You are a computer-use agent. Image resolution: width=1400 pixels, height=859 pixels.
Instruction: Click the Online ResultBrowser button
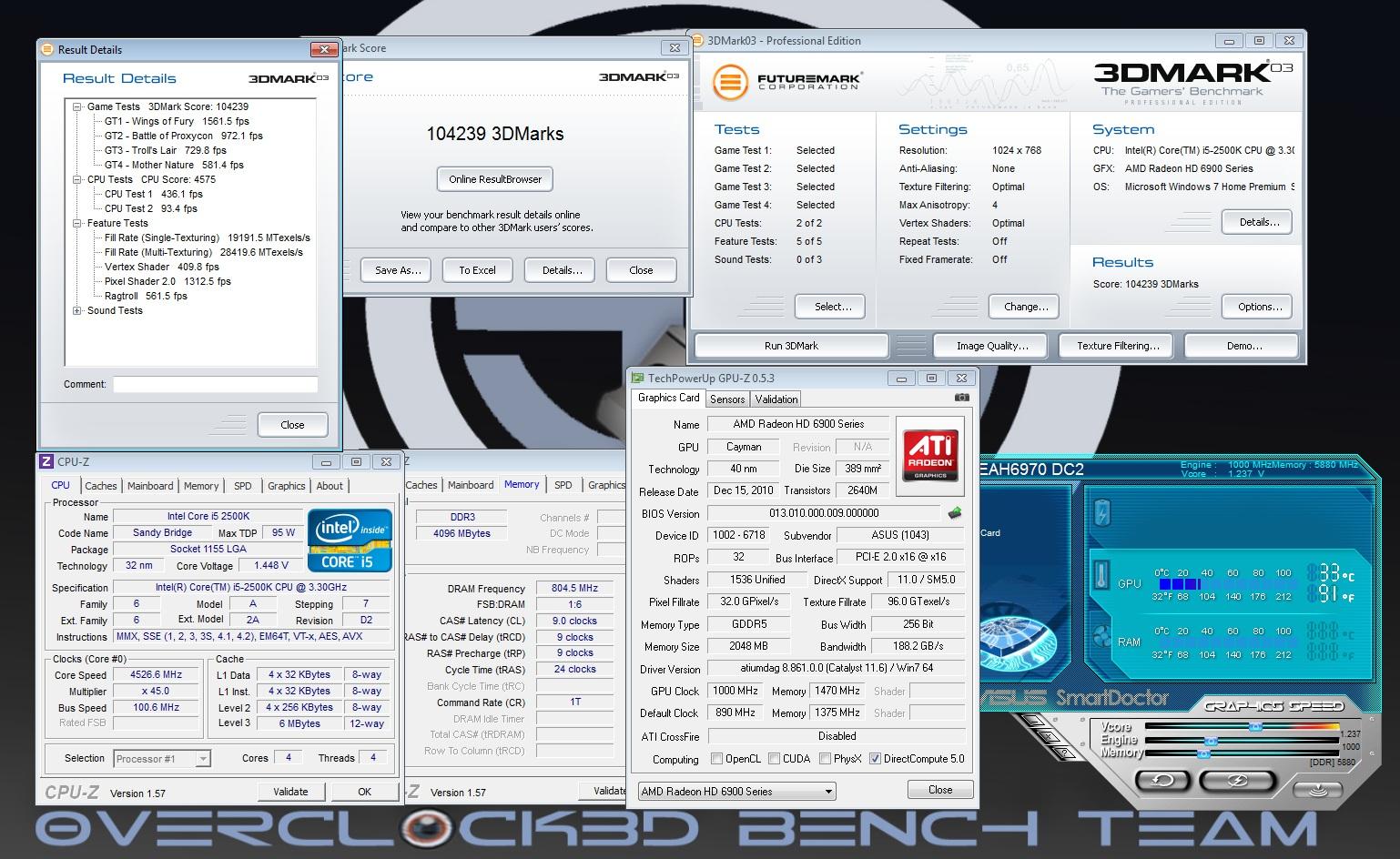[495, 179]
